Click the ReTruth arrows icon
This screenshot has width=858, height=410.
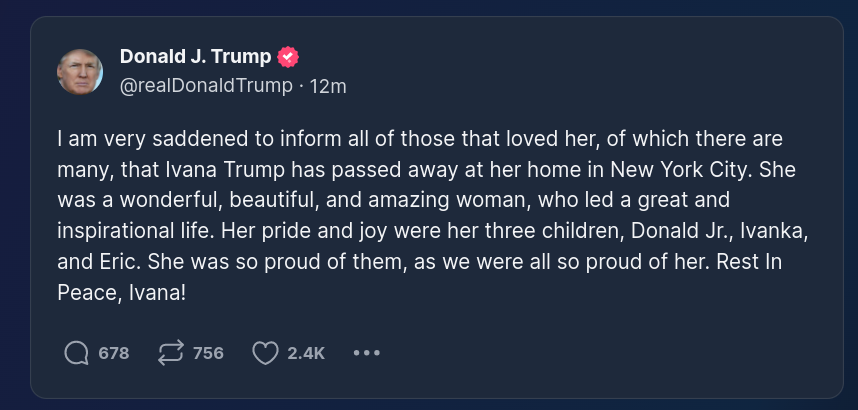tap(171, 353)
